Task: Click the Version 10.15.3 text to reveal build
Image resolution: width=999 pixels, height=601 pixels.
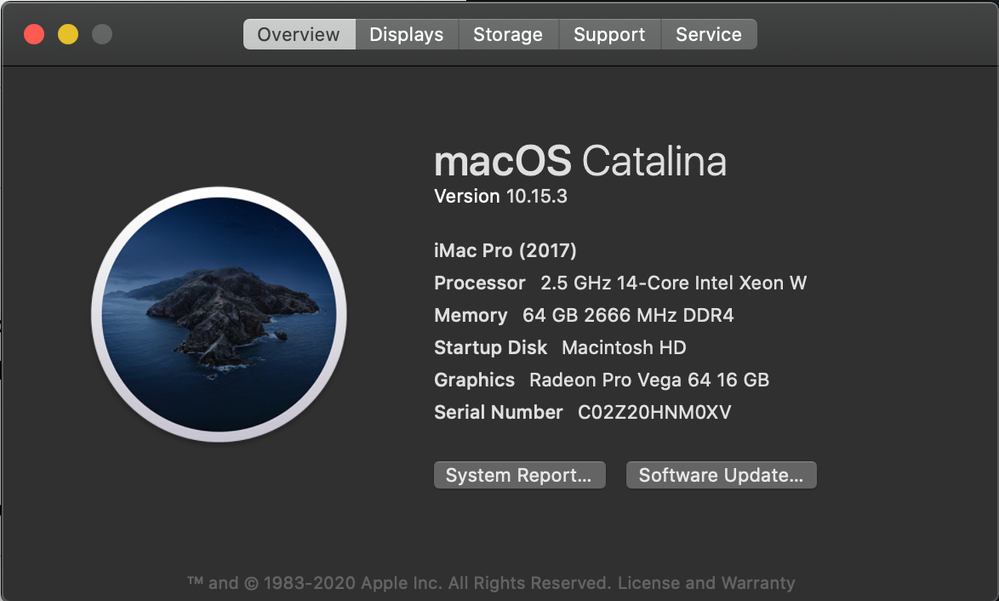Action: click(x=500, y=196)
